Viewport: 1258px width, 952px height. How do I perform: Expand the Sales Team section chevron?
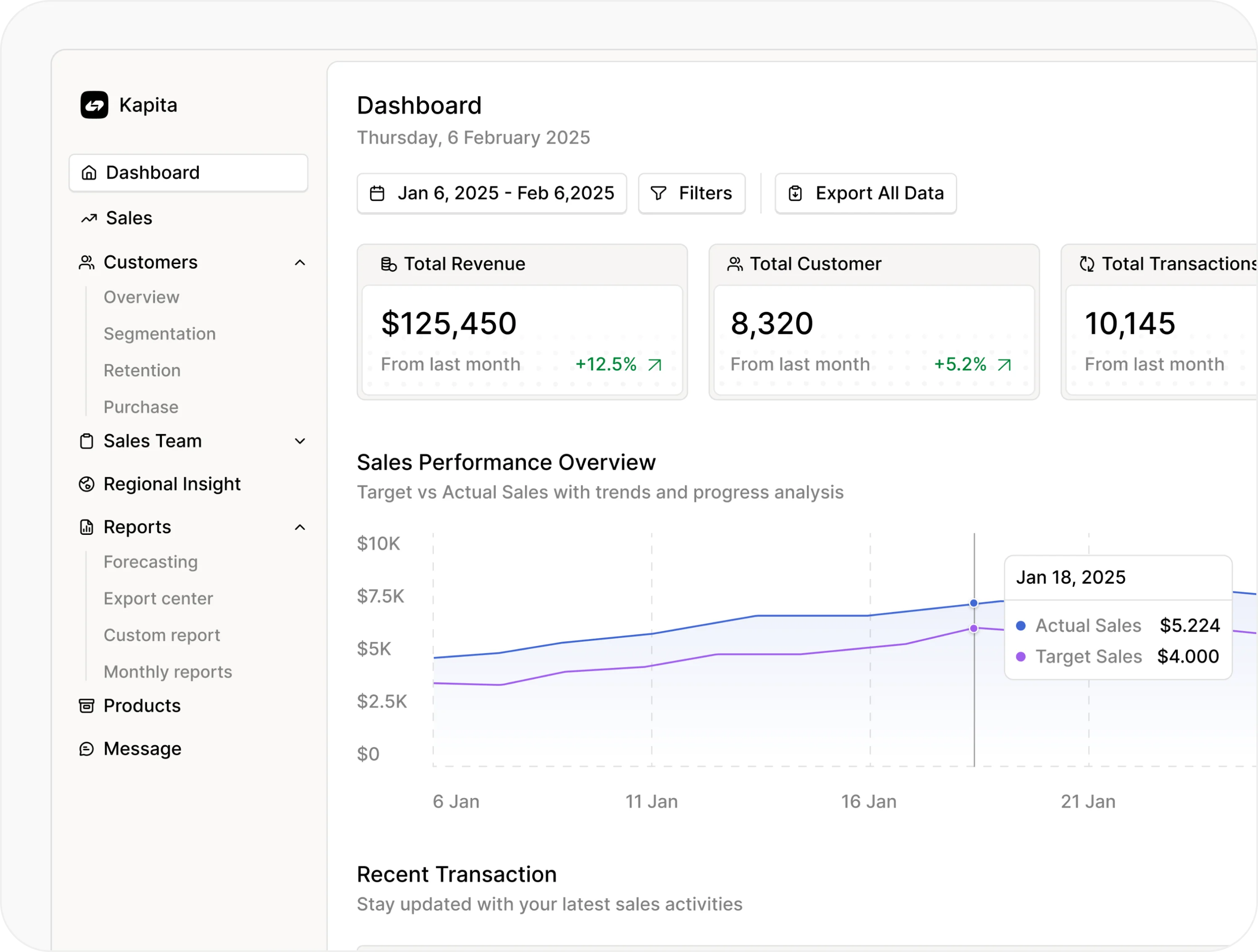click(x=300, y=442)
